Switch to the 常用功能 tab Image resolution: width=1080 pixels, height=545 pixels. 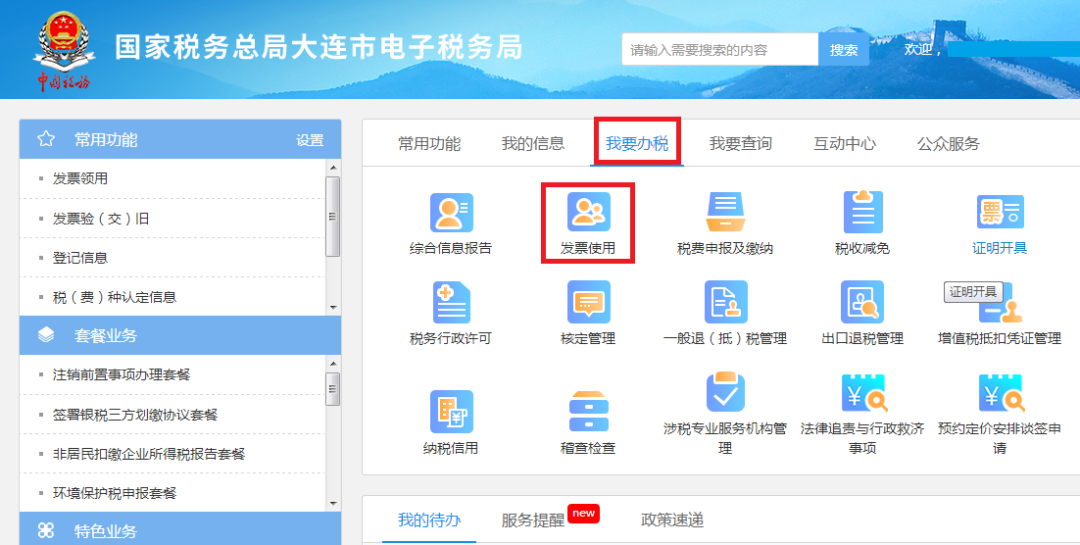[x=429, y=143]
